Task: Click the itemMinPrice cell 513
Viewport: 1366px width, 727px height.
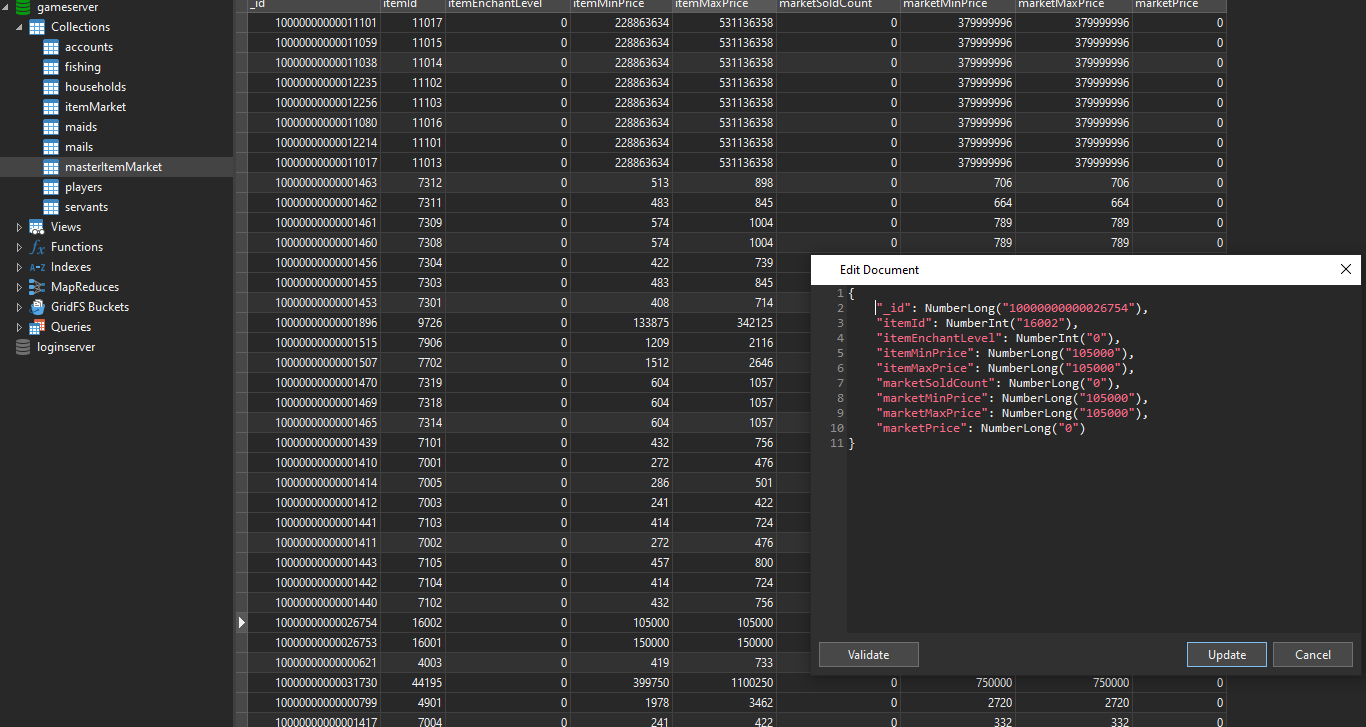Action: coord(620,183)
